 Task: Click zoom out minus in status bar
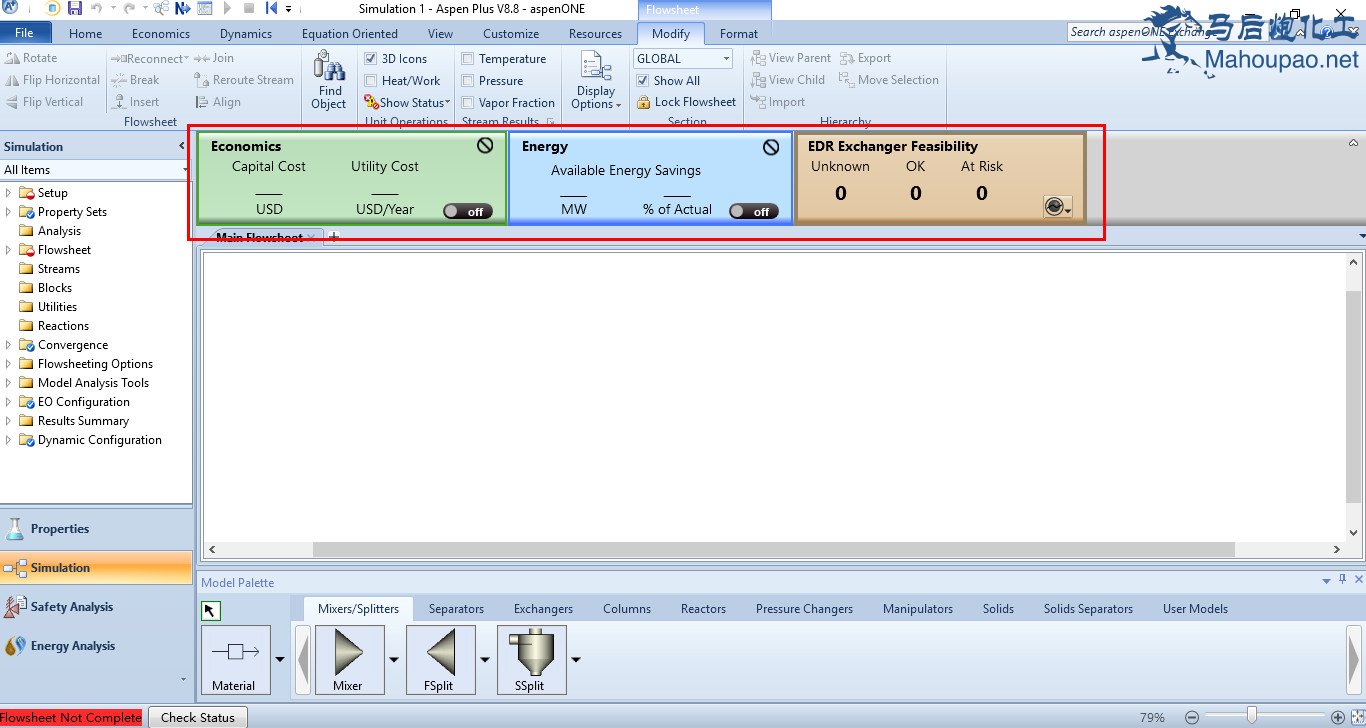coord(1191,717)
